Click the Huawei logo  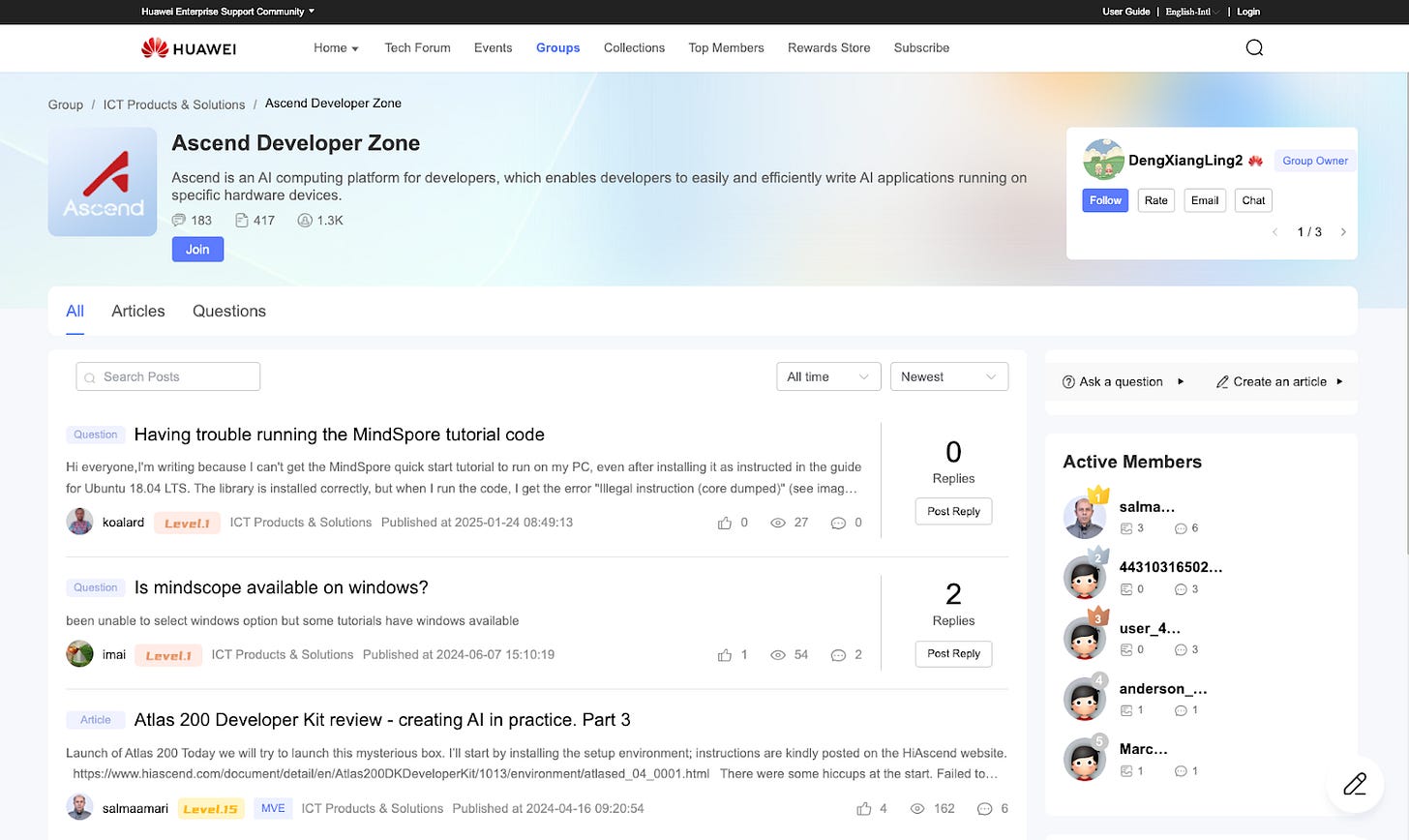(189, 47)
